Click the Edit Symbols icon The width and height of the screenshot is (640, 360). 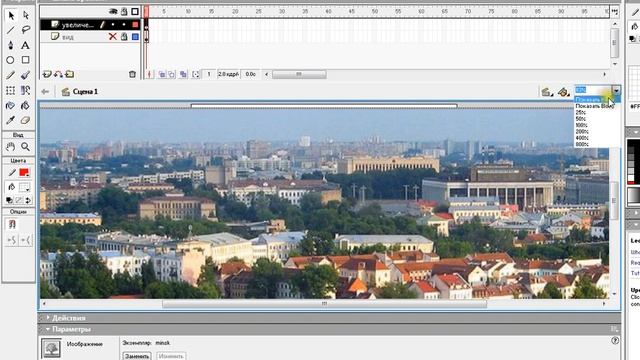click(x=564, y=92)
